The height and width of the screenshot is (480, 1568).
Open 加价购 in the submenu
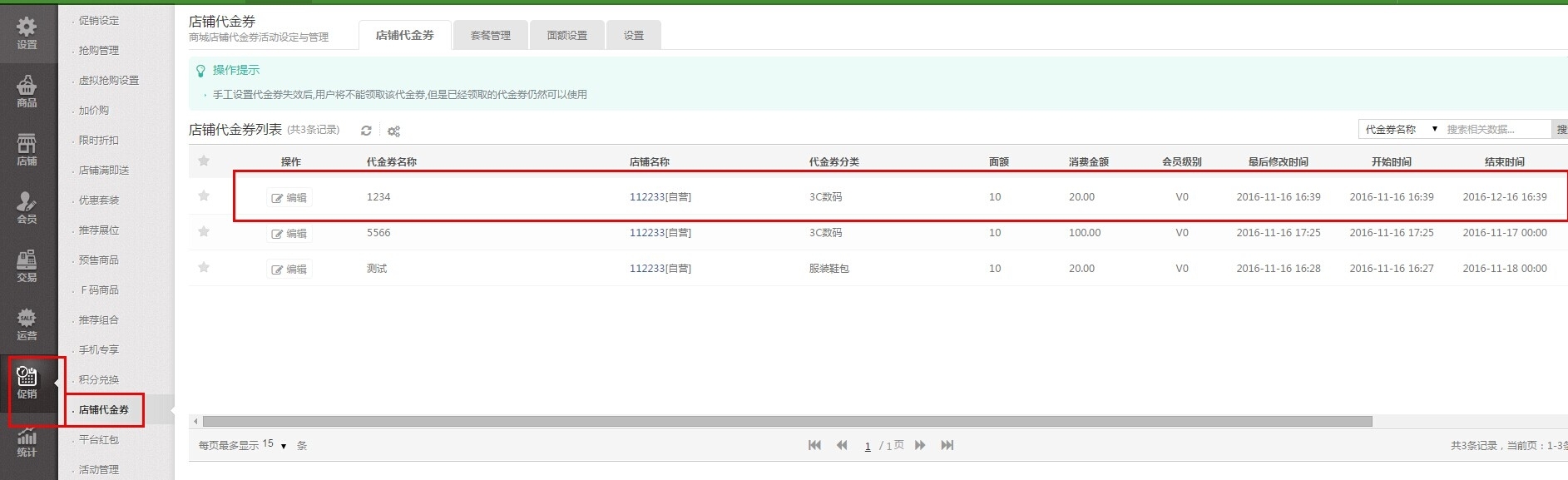[x=94, y=111]
